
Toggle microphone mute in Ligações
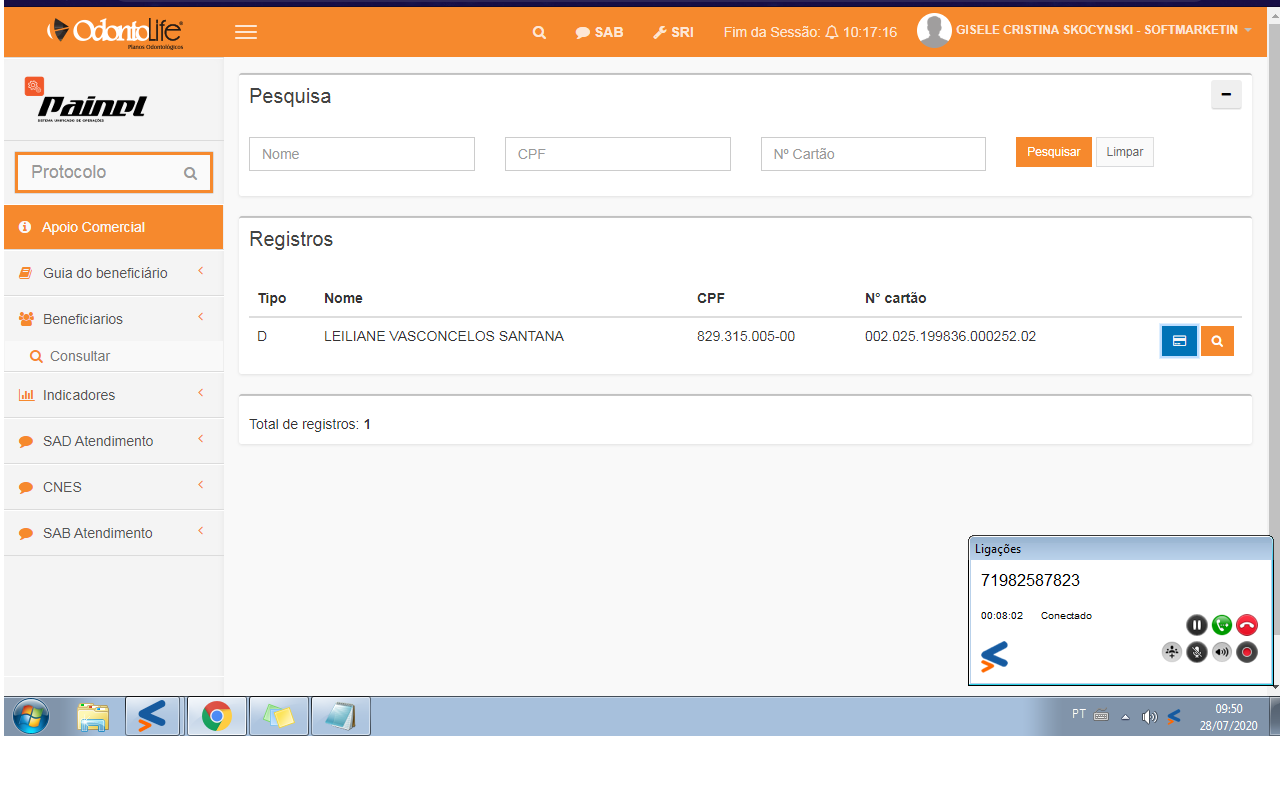coord(1197,652)
